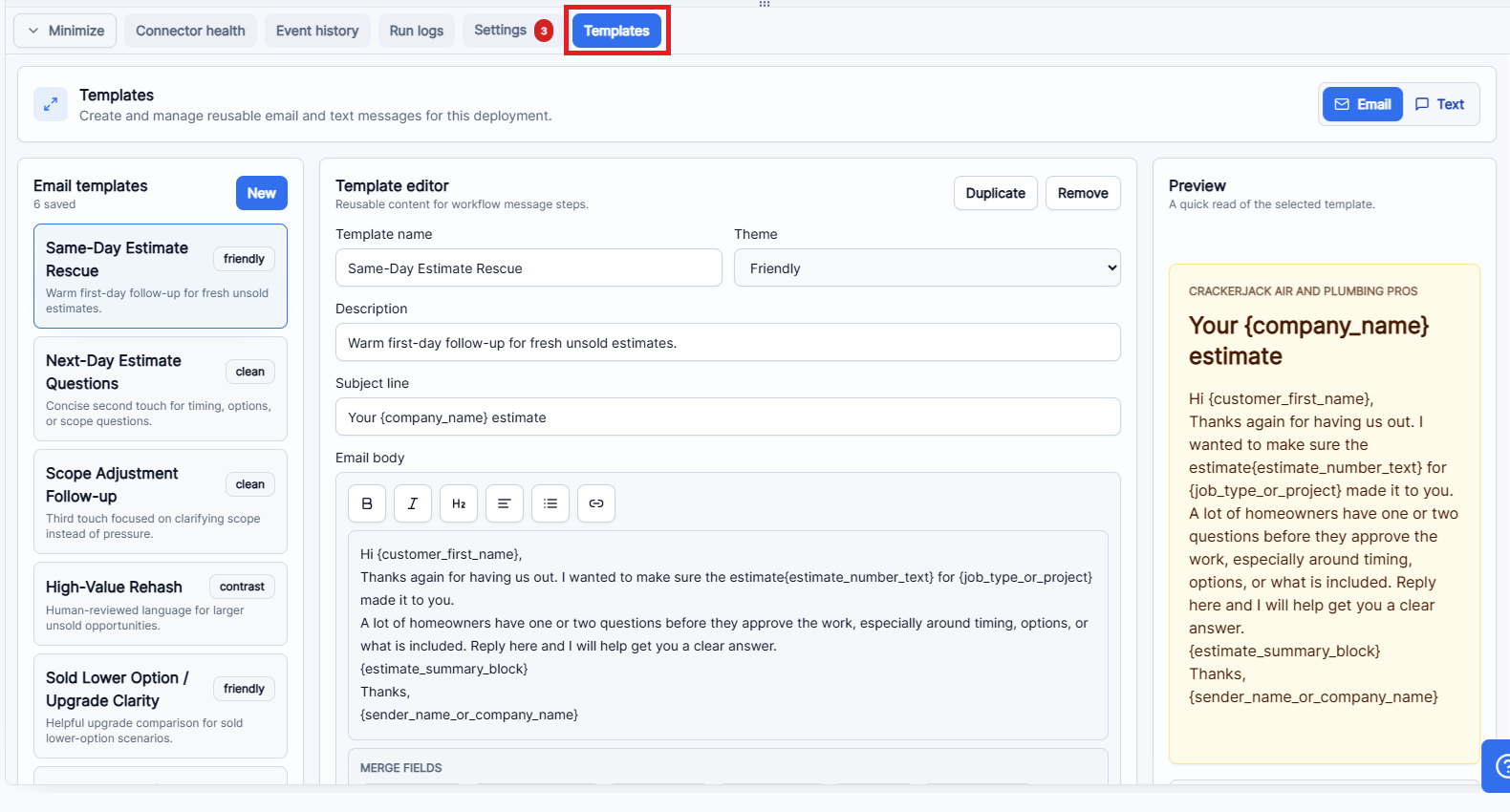
Task: Click the contrast tag on High-Value Rehash
Action: (x=242, y=587)
